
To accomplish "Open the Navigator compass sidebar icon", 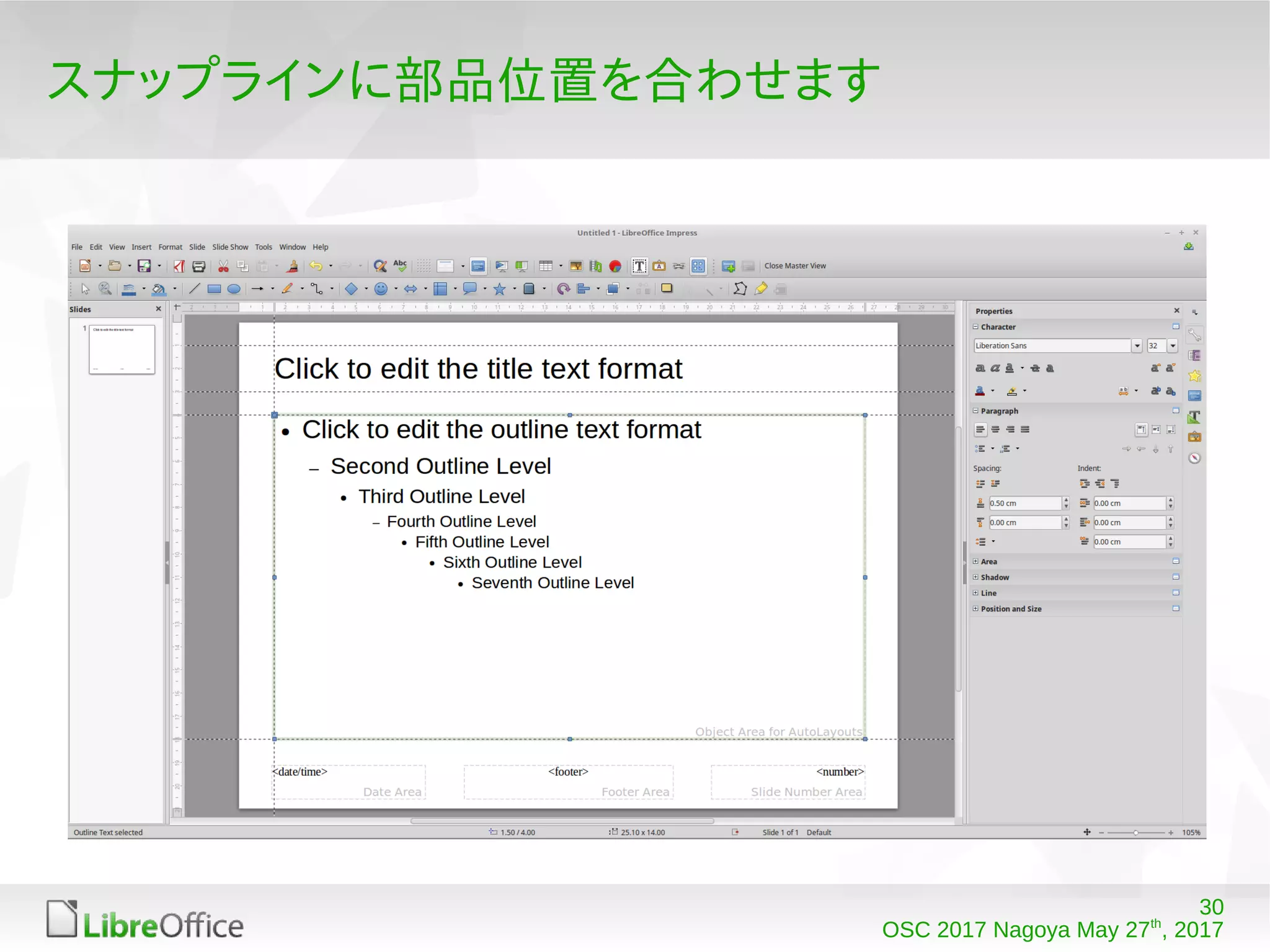I will click(x=1194, y=458).
